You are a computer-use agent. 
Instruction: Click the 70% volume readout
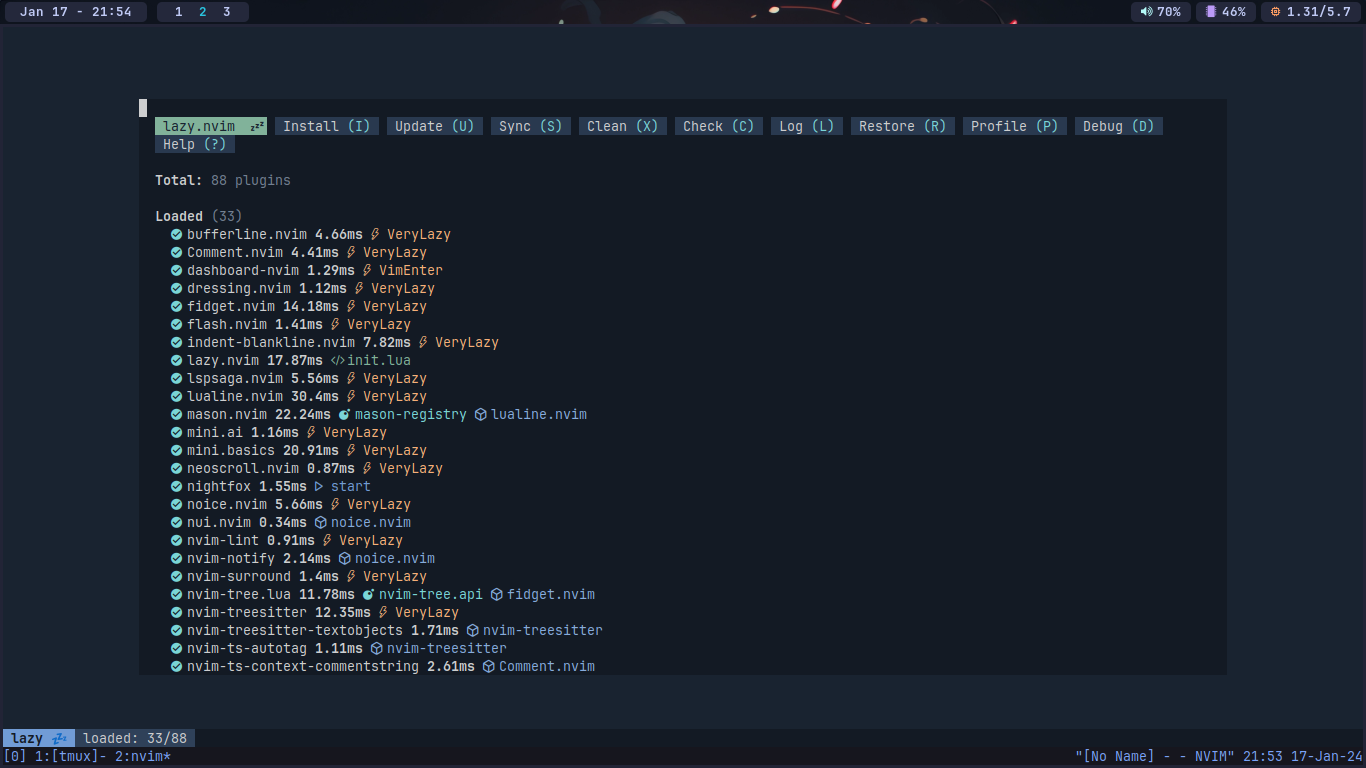pyautogui.click(x=1169, y=12)
